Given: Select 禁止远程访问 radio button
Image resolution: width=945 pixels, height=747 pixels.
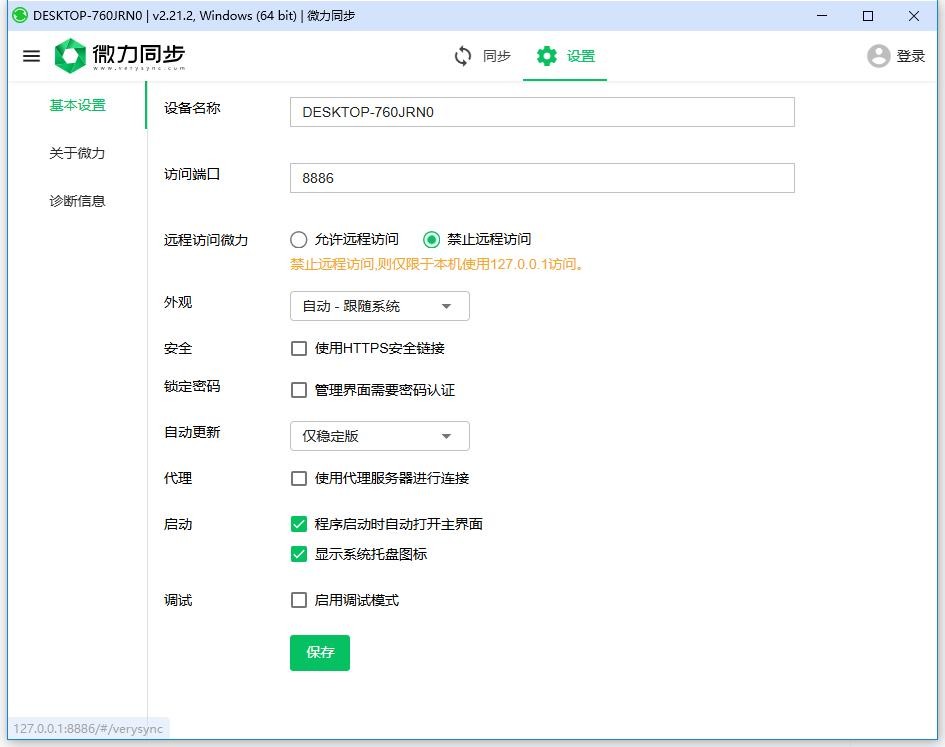Looking at the screenshot, I should (x=431, y=240).
